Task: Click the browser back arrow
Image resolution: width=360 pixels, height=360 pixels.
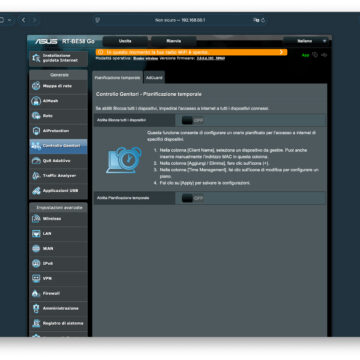Action: 23,20
